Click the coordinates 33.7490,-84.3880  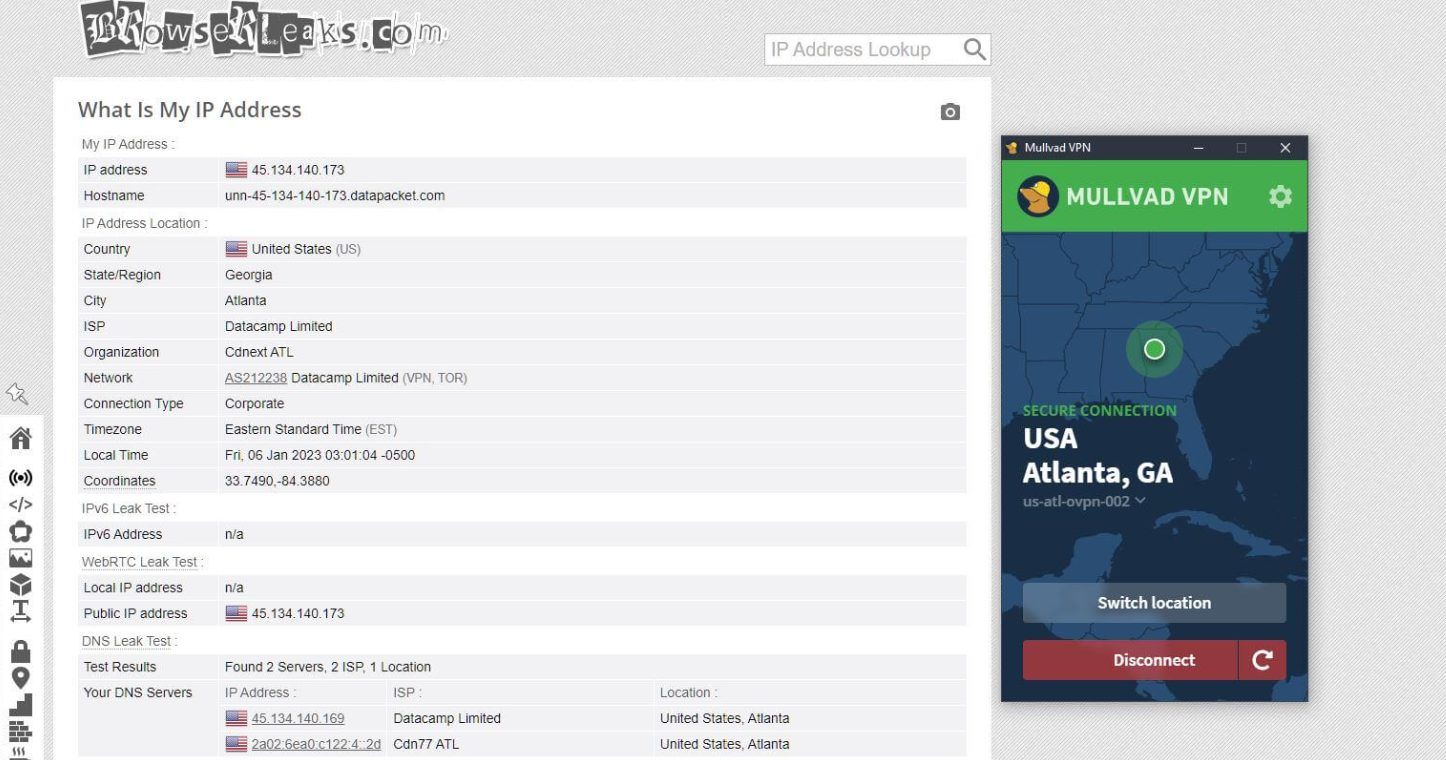[277, 481]
